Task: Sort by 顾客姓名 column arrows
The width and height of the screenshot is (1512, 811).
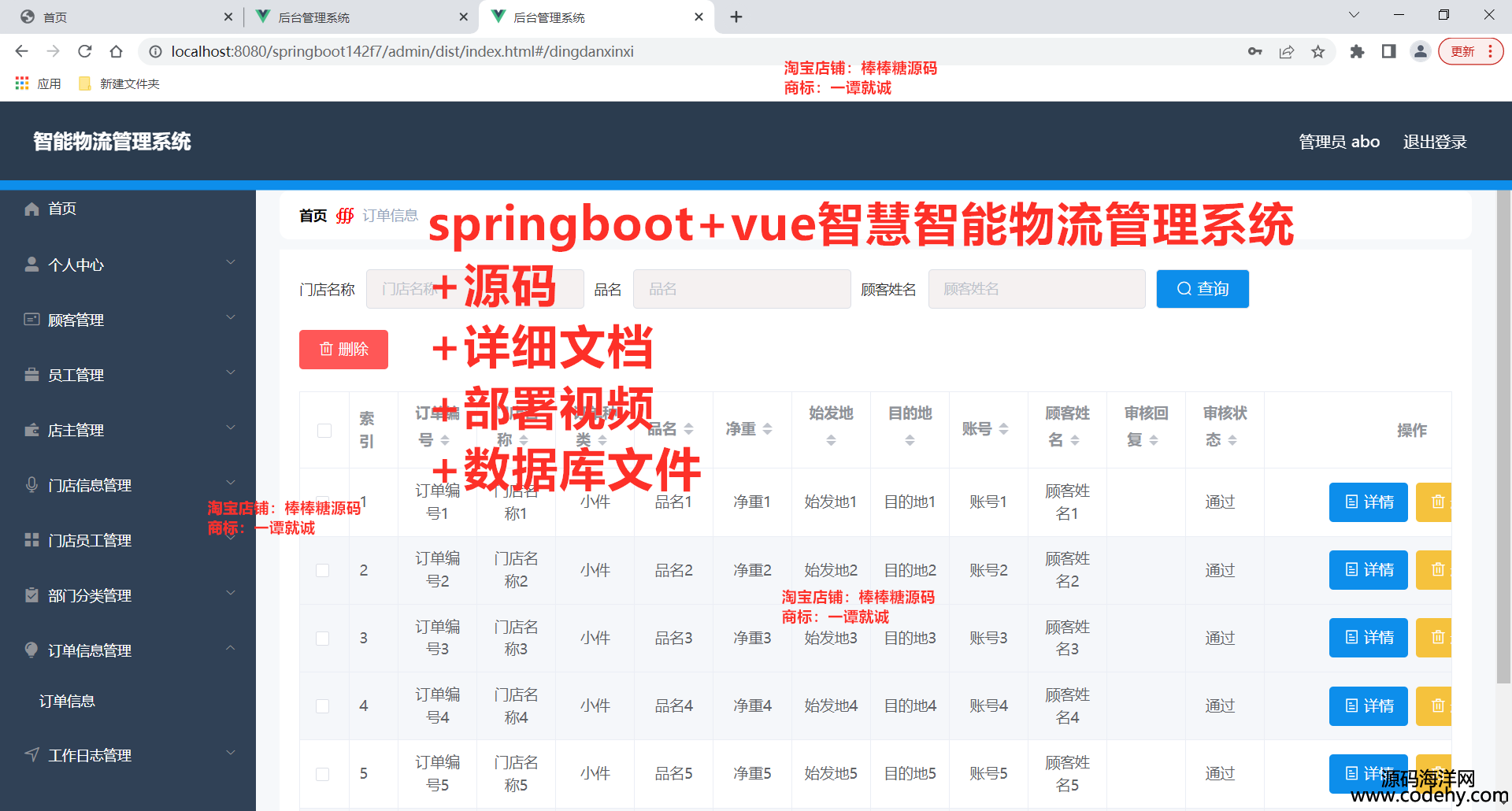Action: (x=1075, y=441)
